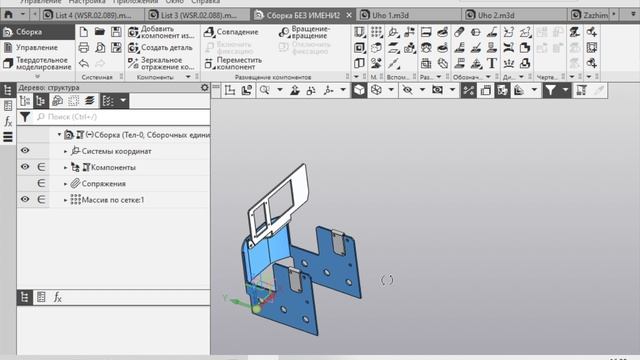This screenshot has width=640, height=360.
Task: Expand the Массив по сетке:1 node
Action: [65, 200]
